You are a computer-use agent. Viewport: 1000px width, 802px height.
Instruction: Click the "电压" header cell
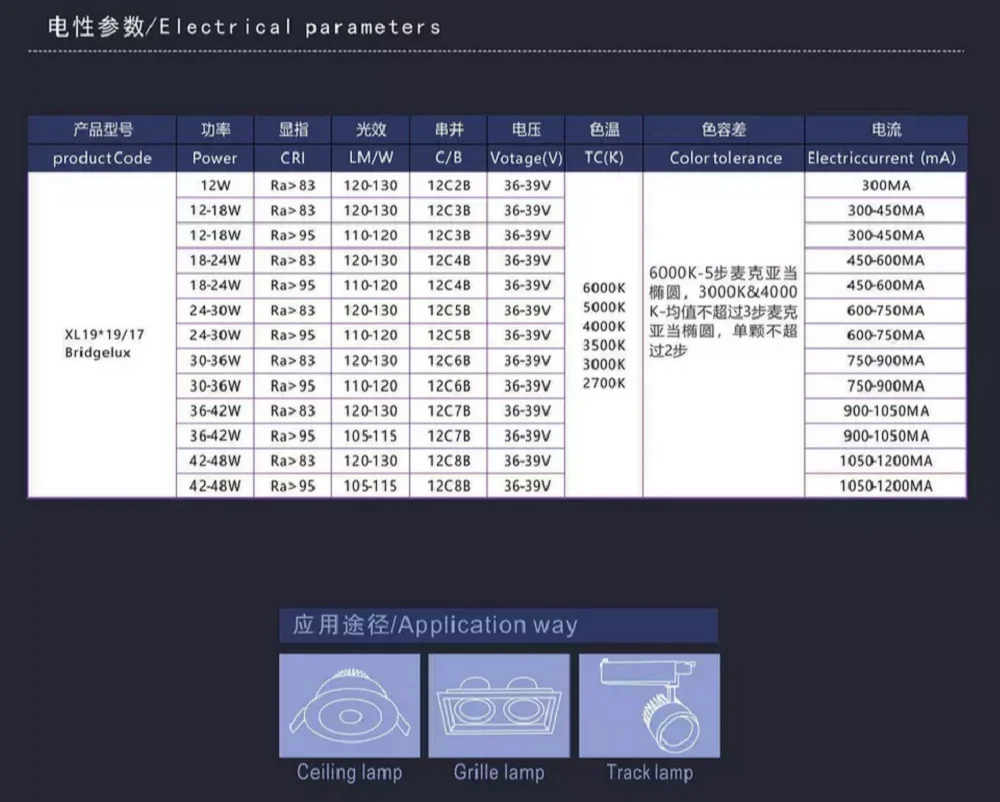(527, 130)
